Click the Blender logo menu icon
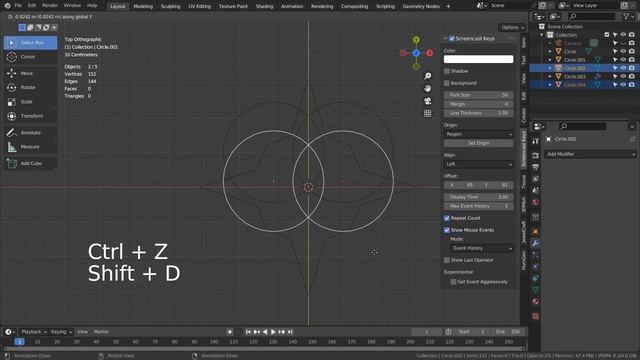This screenshot has height=360, width=640. tap(7, 6)
